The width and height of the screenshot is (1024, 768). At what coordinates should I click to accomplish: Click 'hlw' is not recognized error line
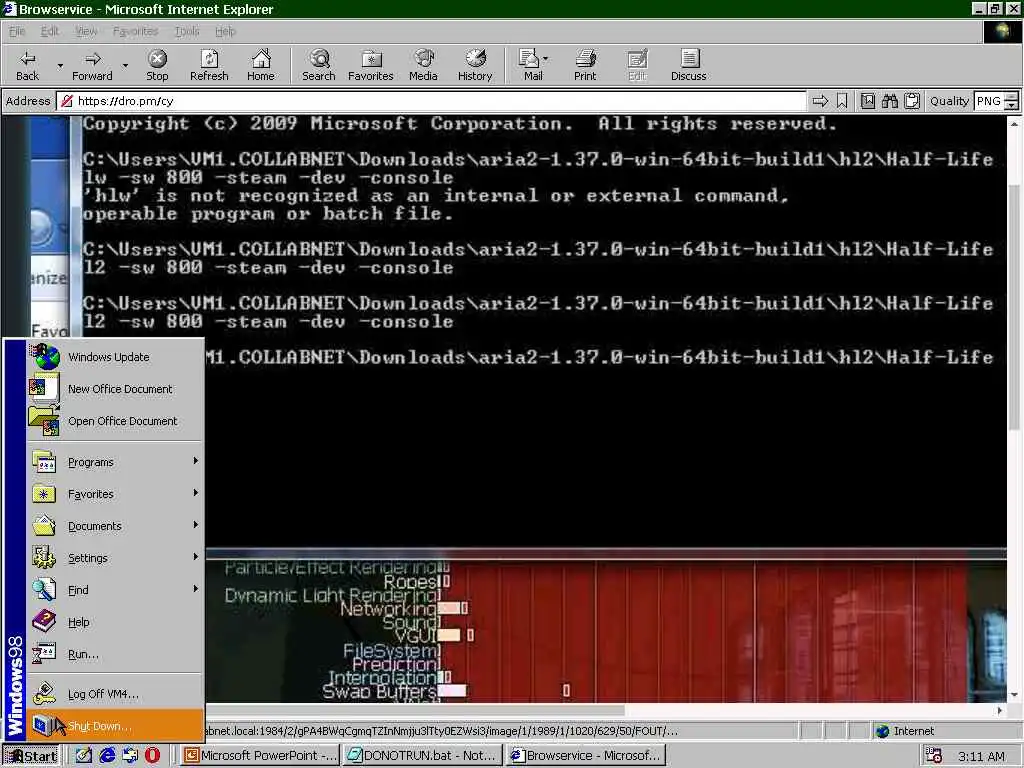[435, 195]
